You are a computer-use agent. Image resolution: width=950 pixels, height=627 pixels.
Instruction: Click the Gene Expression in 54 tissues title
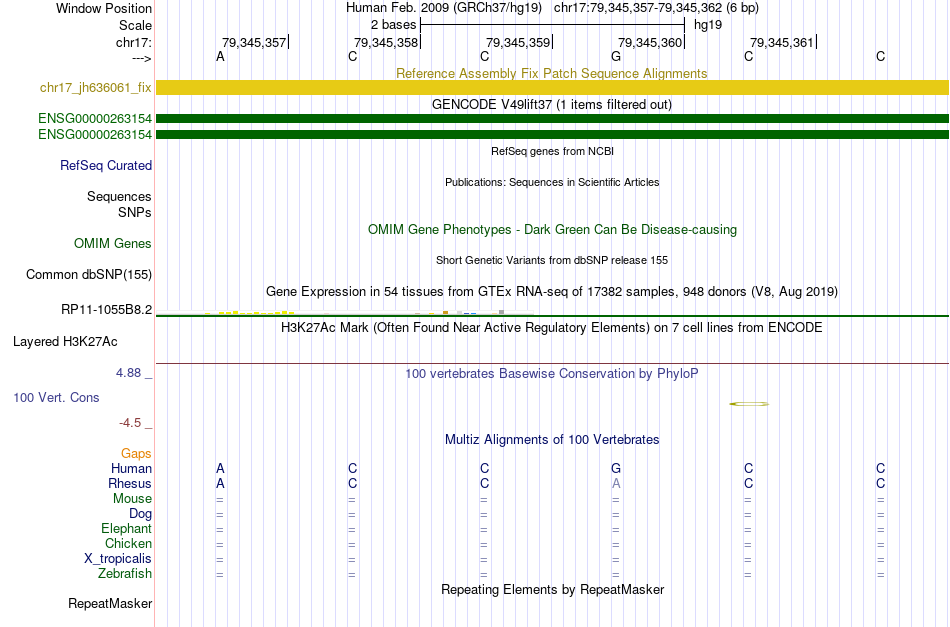552,291
